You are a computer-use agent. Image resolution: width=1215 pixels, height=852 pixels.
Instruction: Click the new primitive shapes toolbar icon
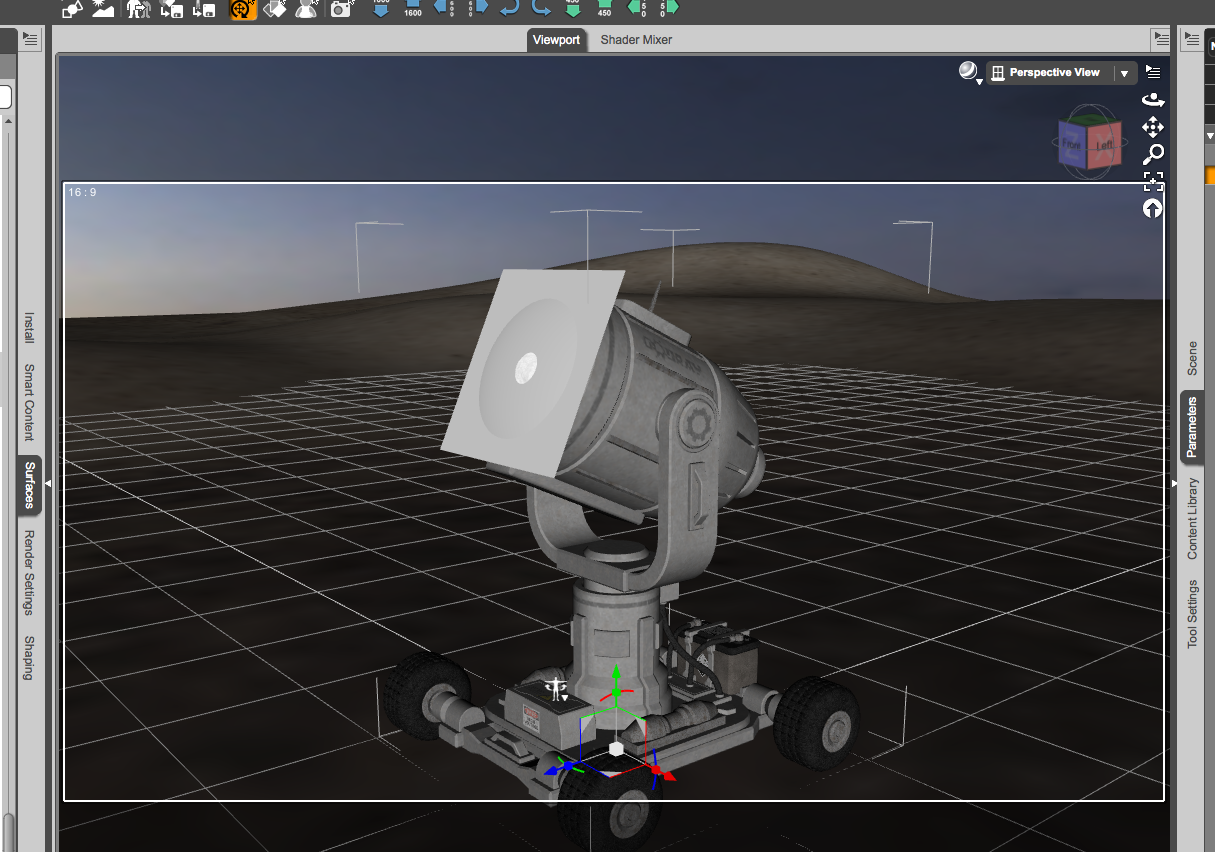tap(72, 9)
